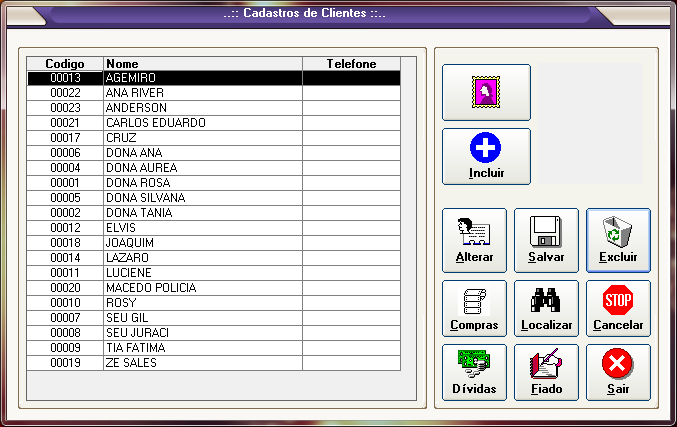Save the record with Salvar

(x=546, y=240)
